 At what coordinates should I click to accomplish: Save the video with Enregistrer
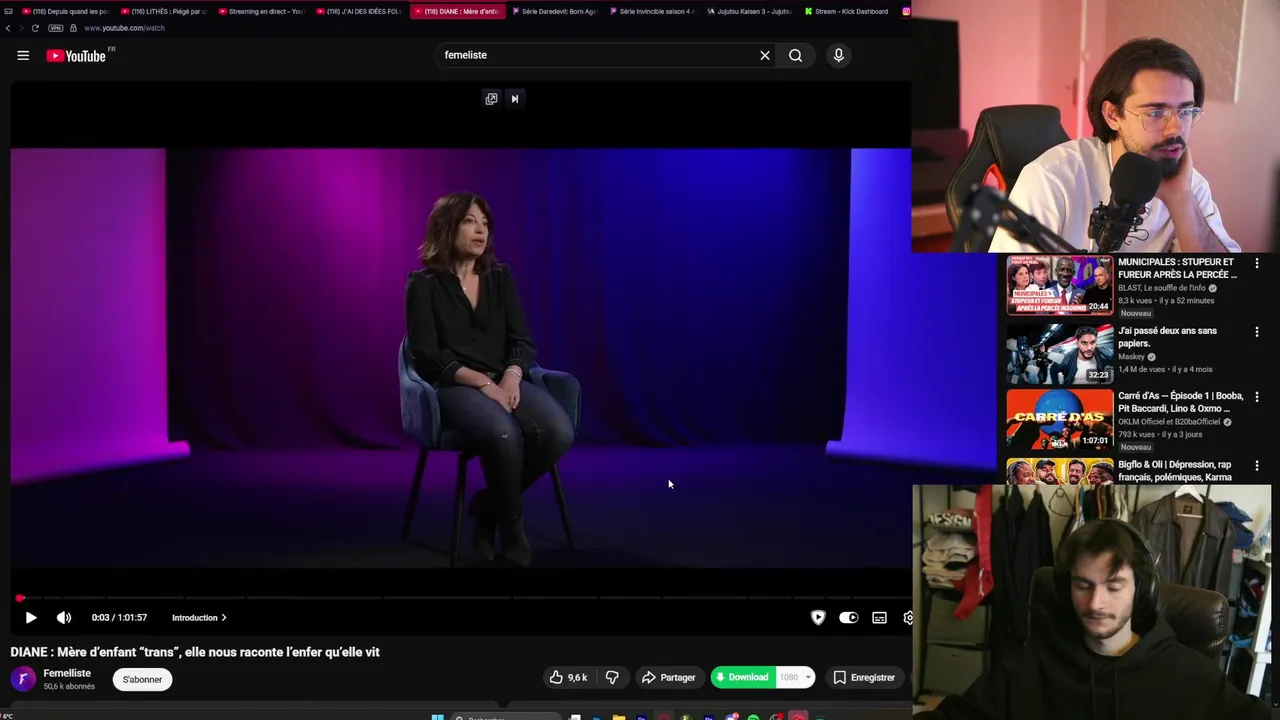(864, 678)
